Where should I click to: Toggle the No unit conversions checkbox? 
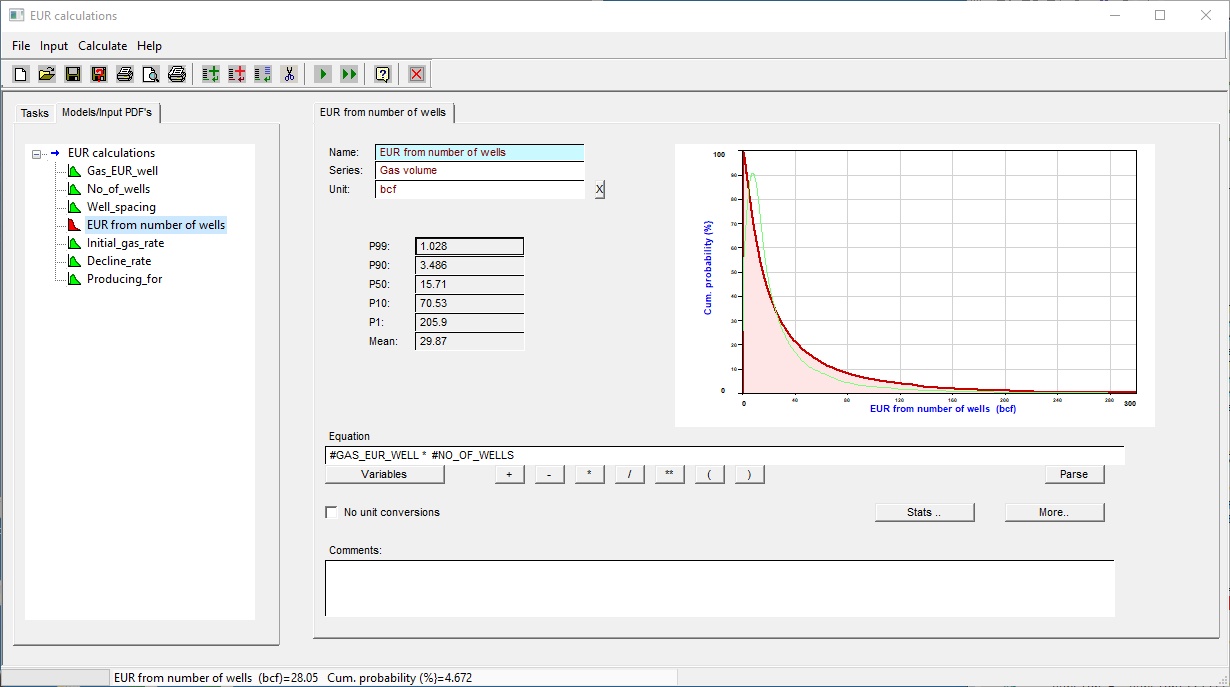[x=332, y=512]
